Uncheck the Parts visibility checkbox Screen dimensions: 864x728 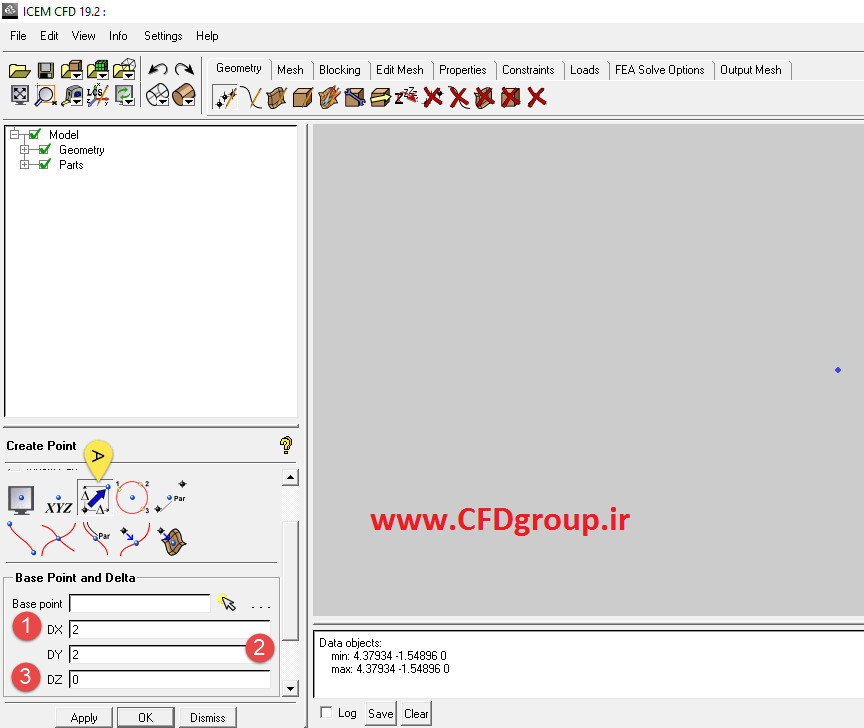click(x=45, y=165)
